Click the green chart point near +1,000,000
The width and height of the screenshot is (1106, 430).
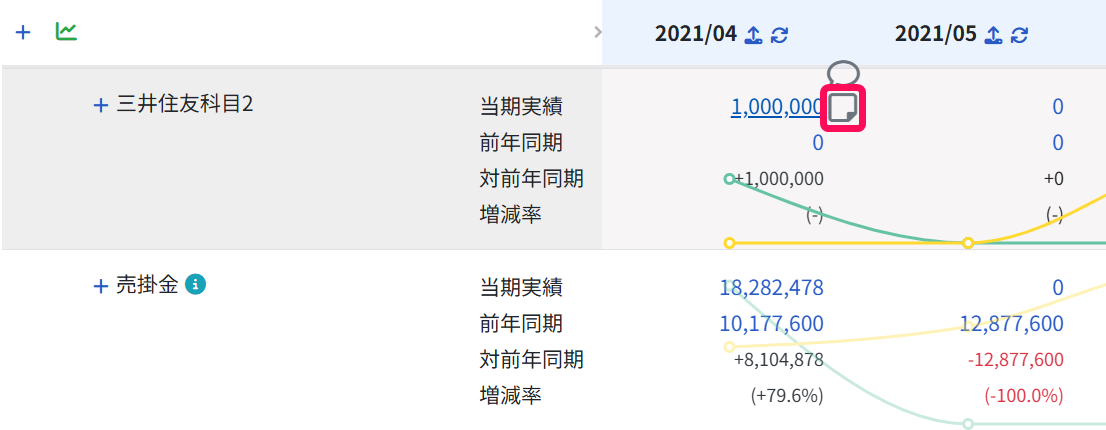pyautogui.click(x=729, y=179)
